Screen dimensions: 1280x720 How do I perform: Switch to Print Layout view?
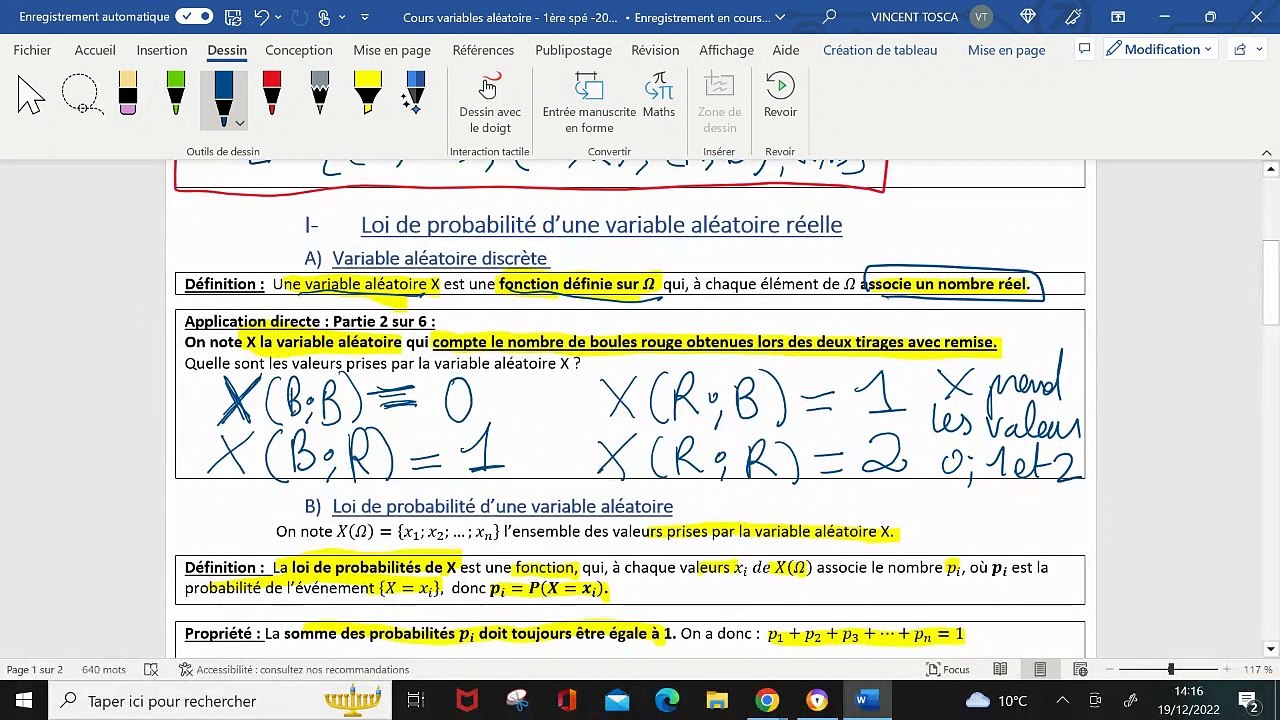click(1040, 669)
